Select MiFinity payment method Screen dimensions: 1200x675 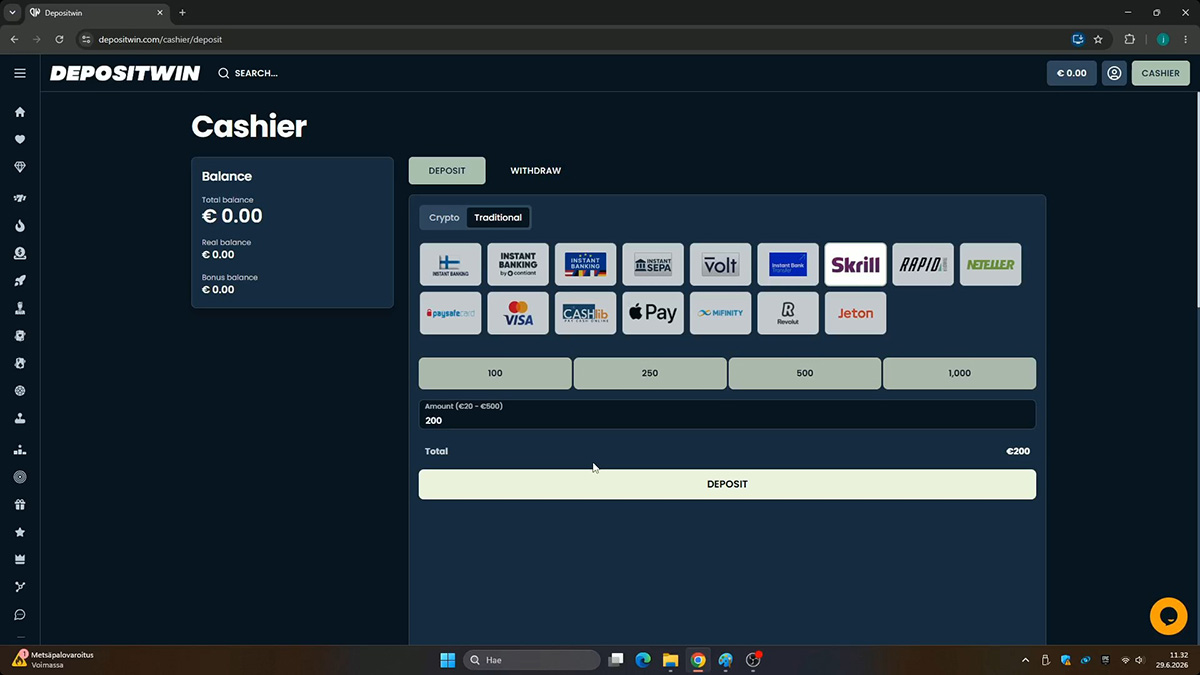(720, 313)
